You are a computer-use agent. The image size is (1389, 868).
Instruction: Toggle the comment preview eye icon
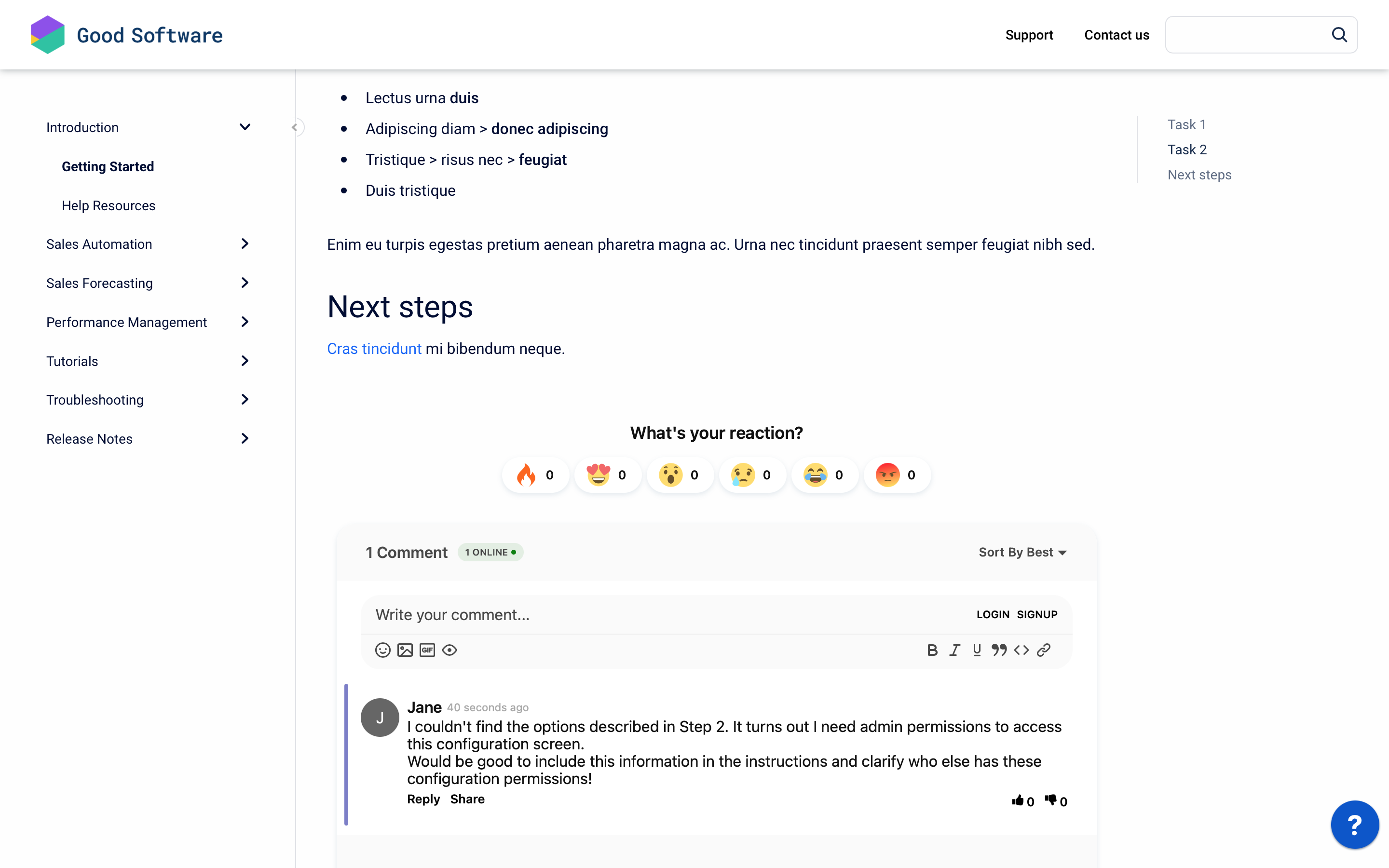click(449, 650)
